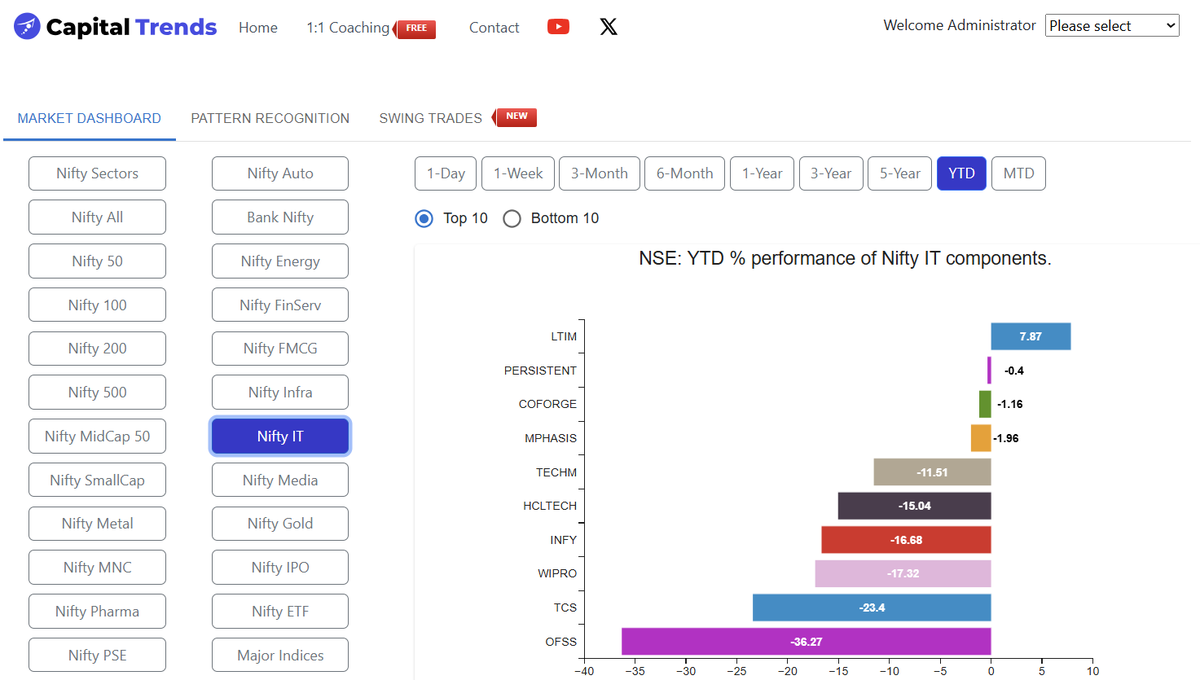Open the Contact page
The height and width of the screenshot is (680, 1200).
[x=494, y=28]
